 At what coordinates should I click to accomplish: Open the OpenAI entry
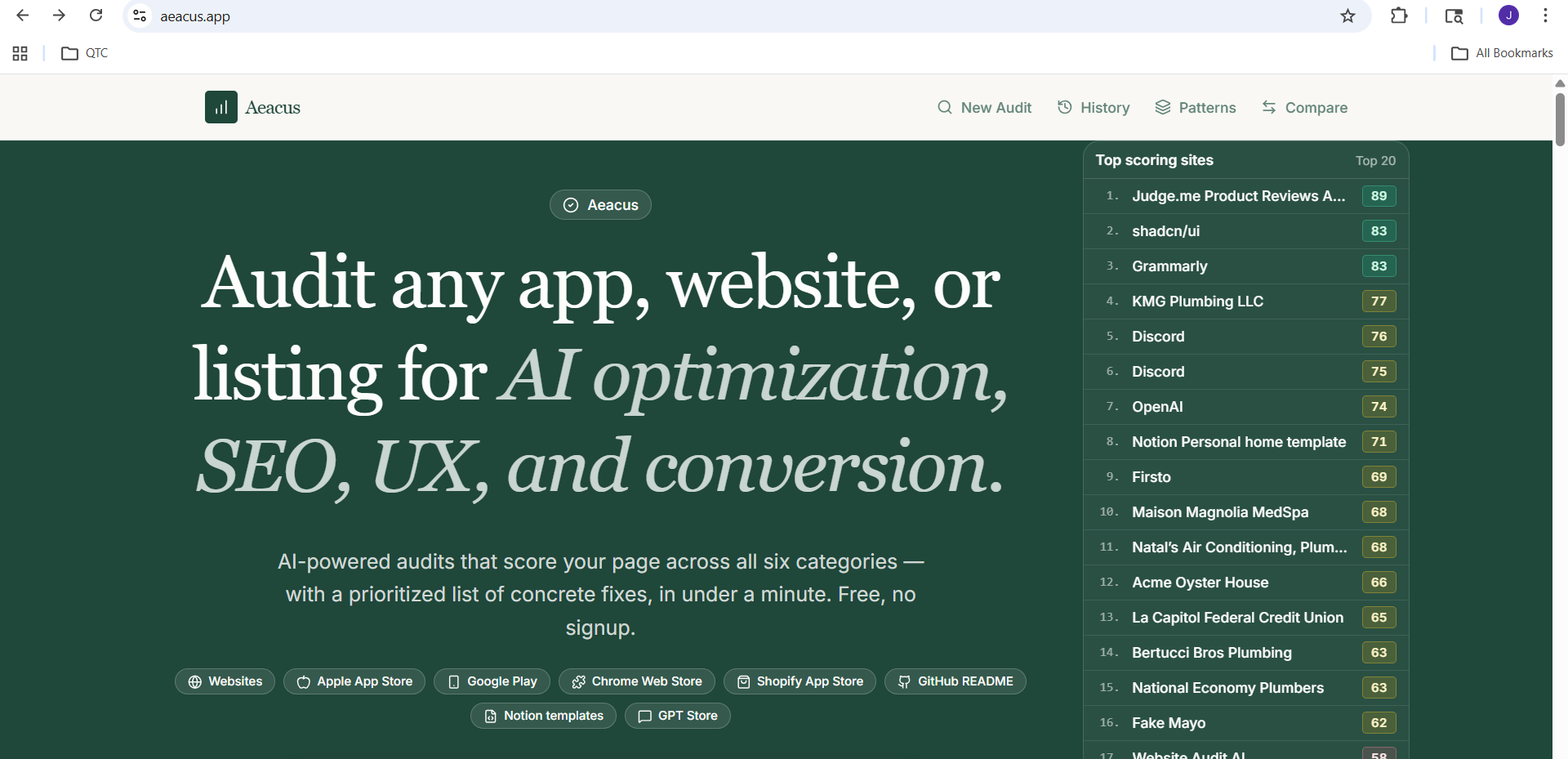(x=1246, y=407)
